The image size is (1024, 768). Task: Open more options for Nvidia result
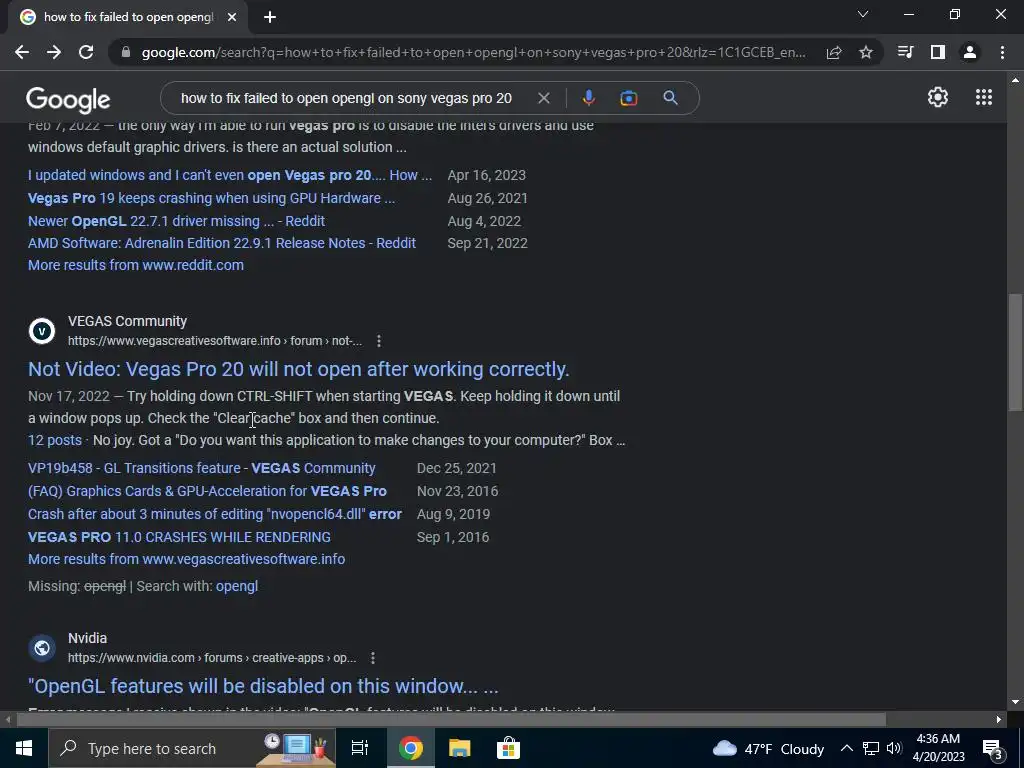pyautogui.click(x=373, y=658)
